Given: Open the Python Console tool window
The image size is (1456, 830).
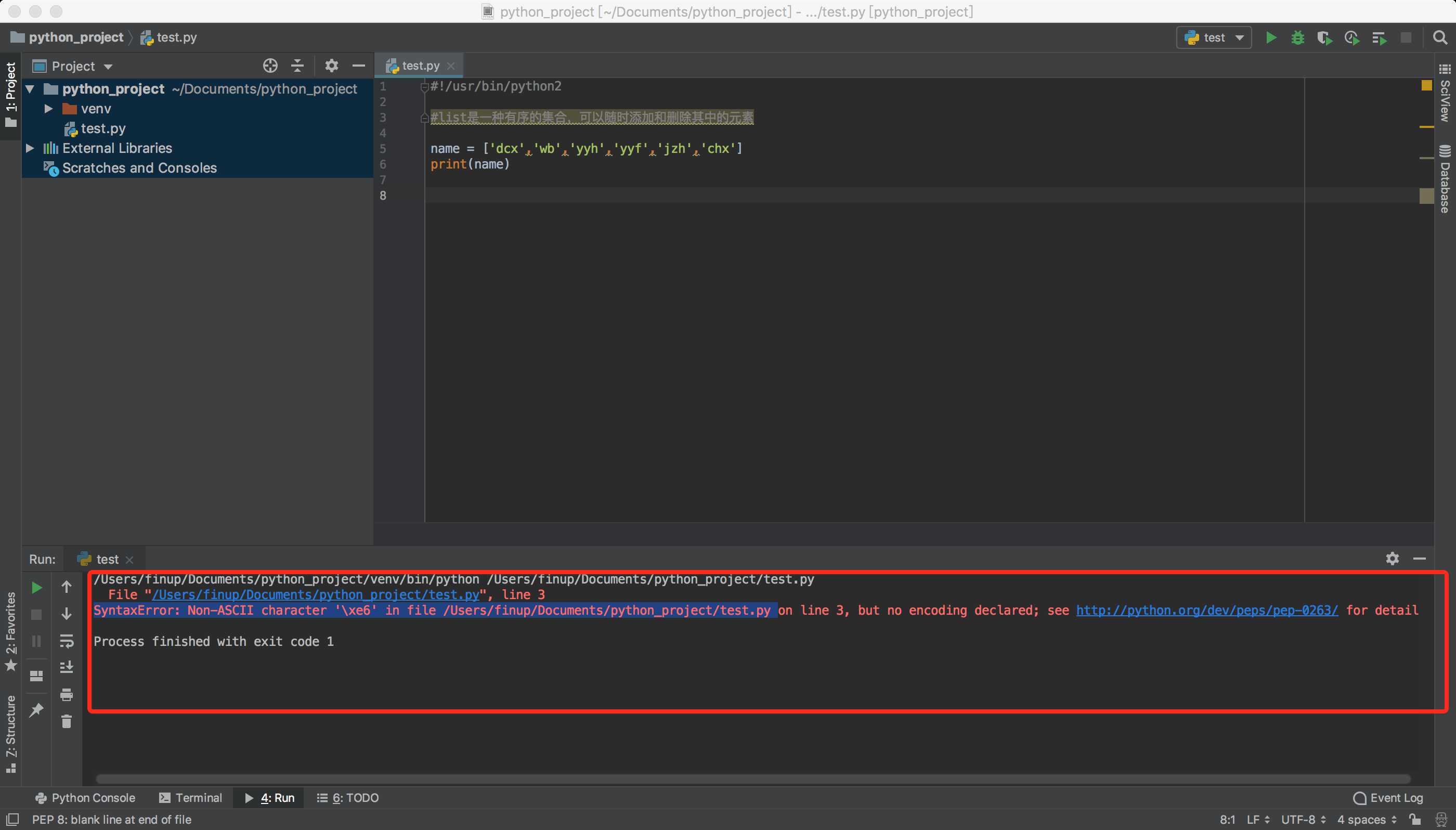Looking at the screenshot, I should 85,798.
